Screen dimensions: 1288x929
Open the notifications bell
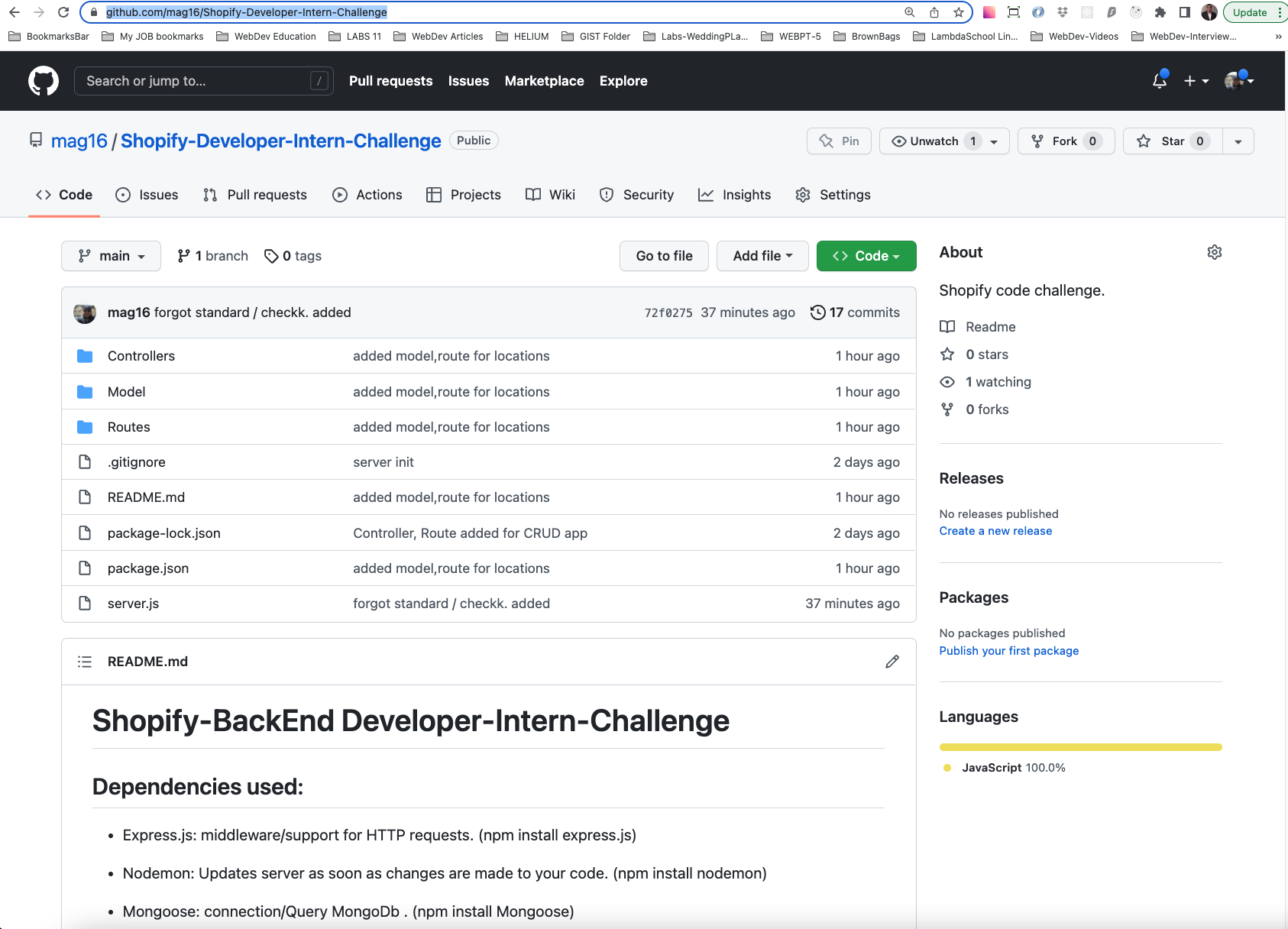click(x=1160, y=81)
